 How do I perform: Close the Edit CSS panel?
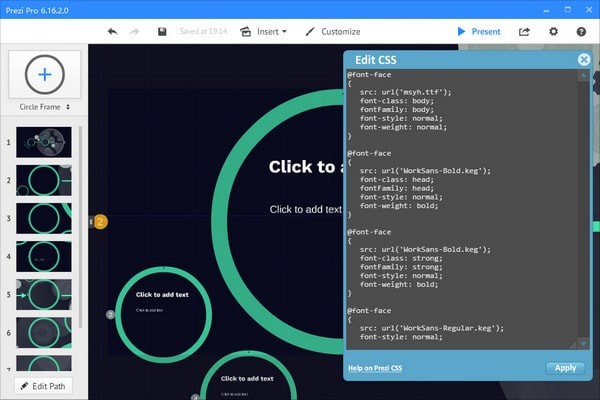584,60
